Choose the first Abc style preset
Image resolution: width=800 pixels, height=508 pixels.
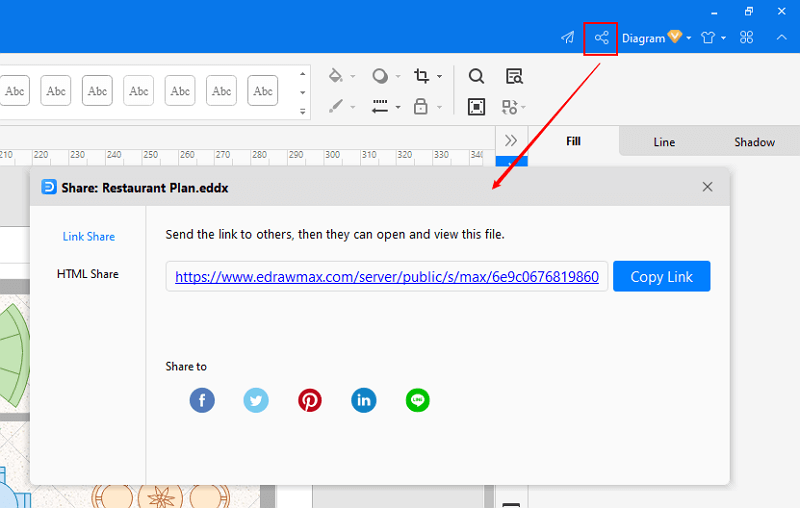coord(14,91)
